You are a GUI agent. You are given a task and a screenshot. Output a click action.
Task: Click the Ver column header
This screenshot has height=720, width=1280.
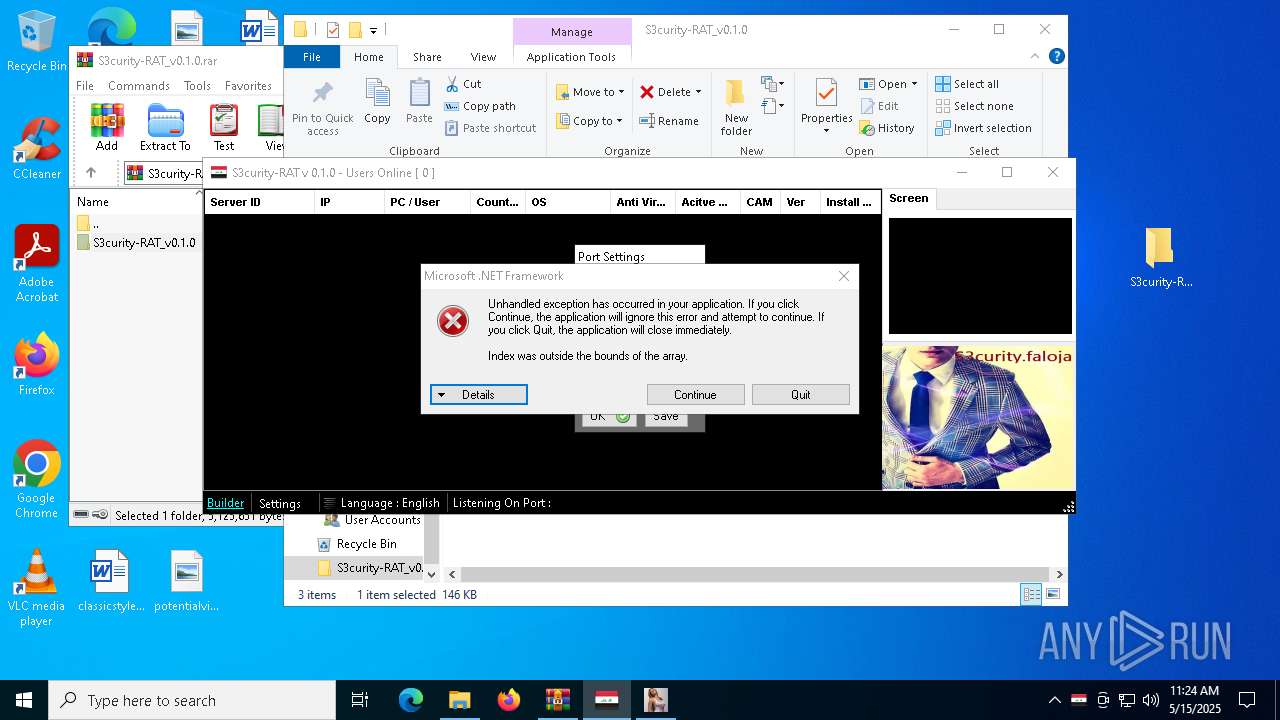point(800,202)
